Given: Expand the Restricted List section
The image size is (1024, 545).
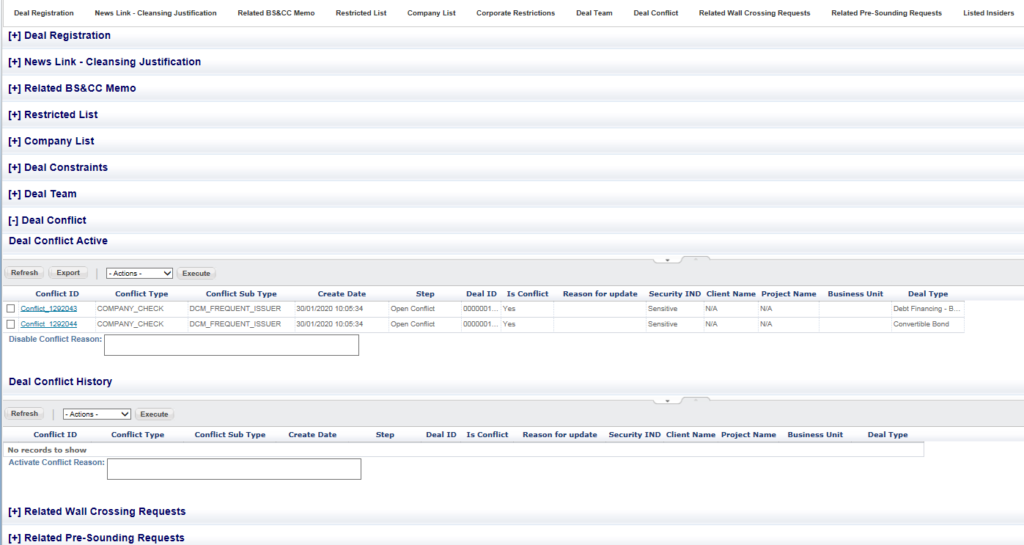Looking at the screenshot, I should [x=53, y=115].
